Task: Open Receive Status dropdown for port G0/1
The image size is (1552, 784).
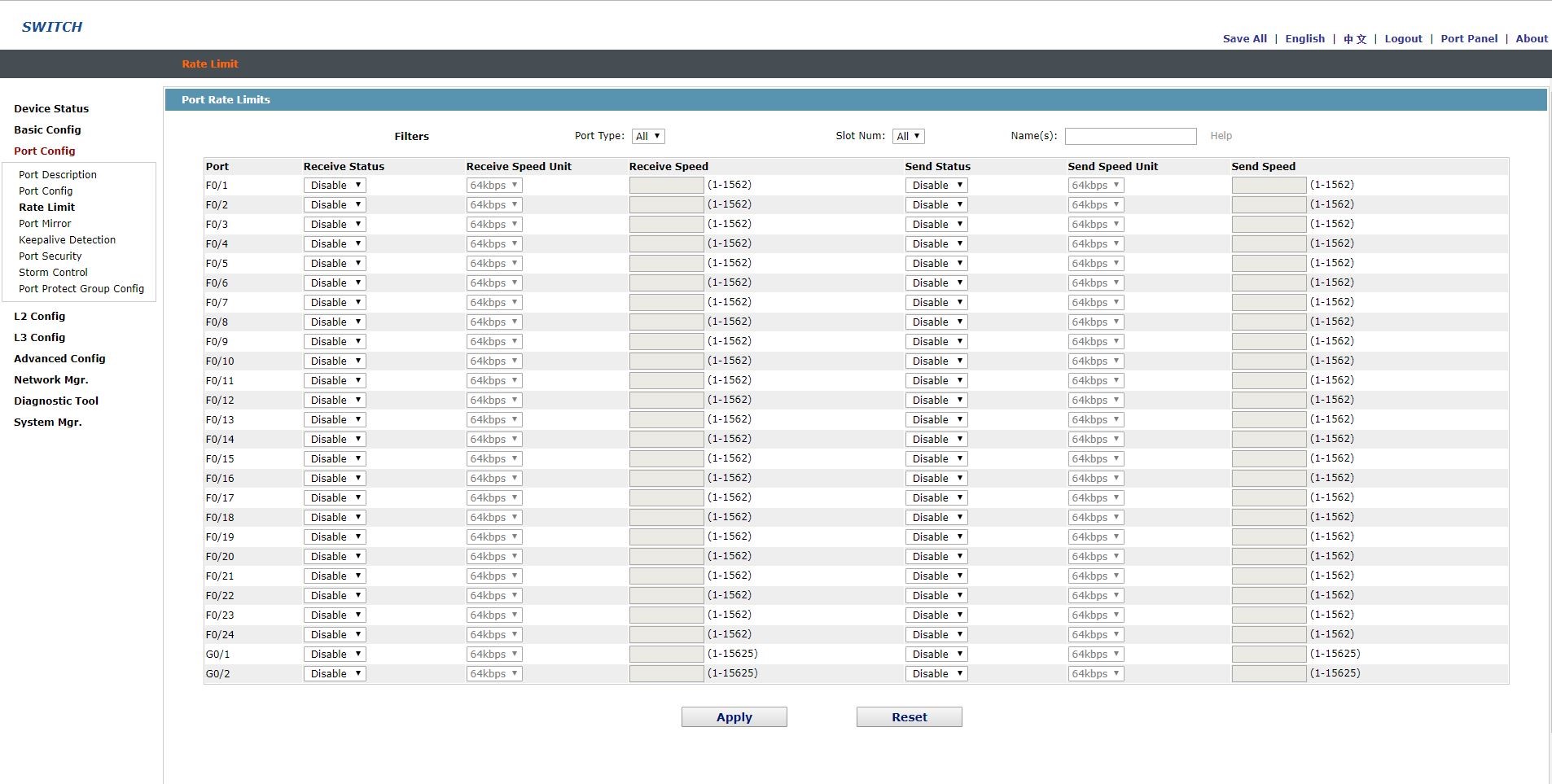Action: pyautogui.click(x=335, y=655)
